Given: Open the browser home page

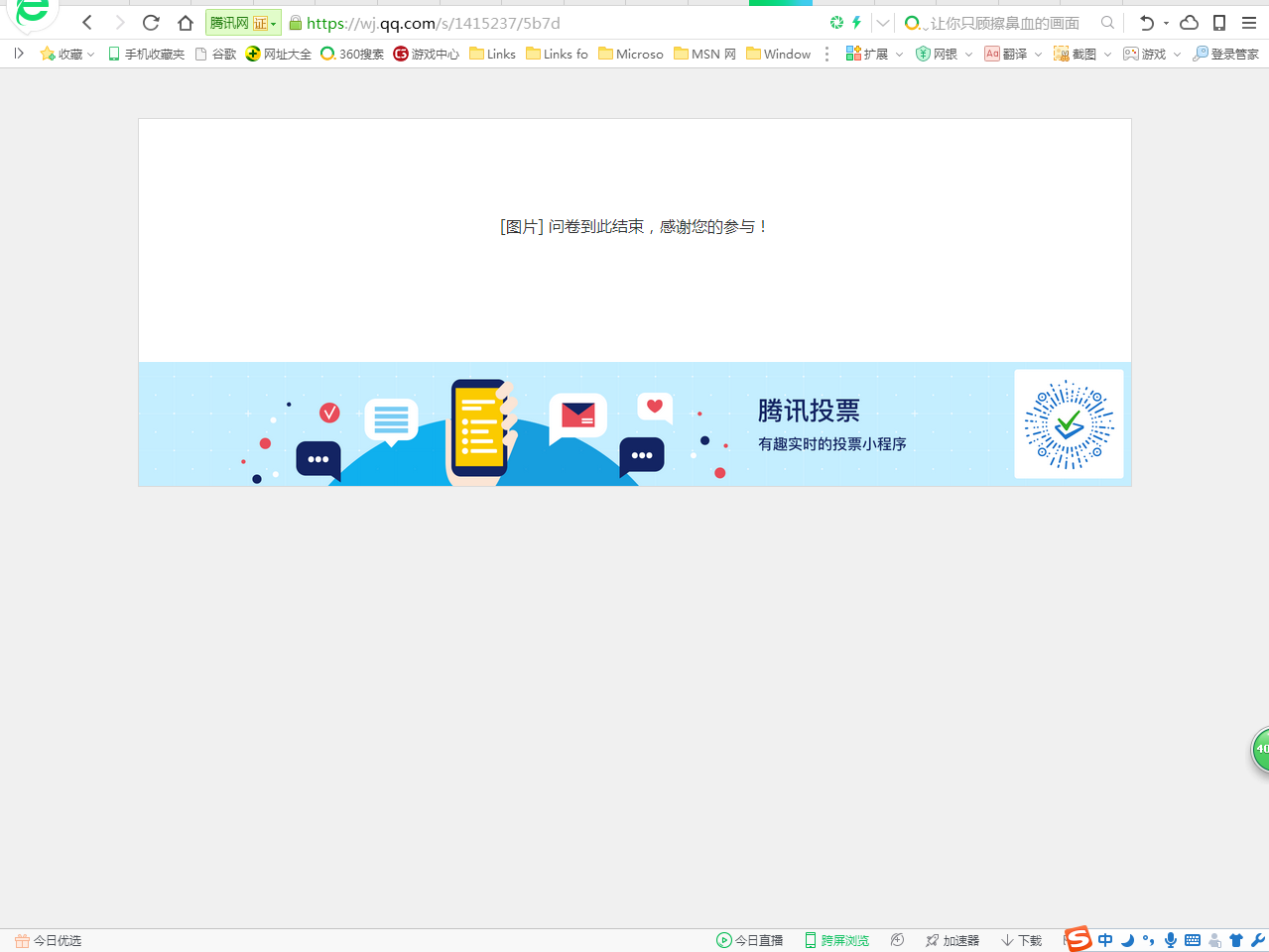Looking at the screenshot, I should (185, 23).
